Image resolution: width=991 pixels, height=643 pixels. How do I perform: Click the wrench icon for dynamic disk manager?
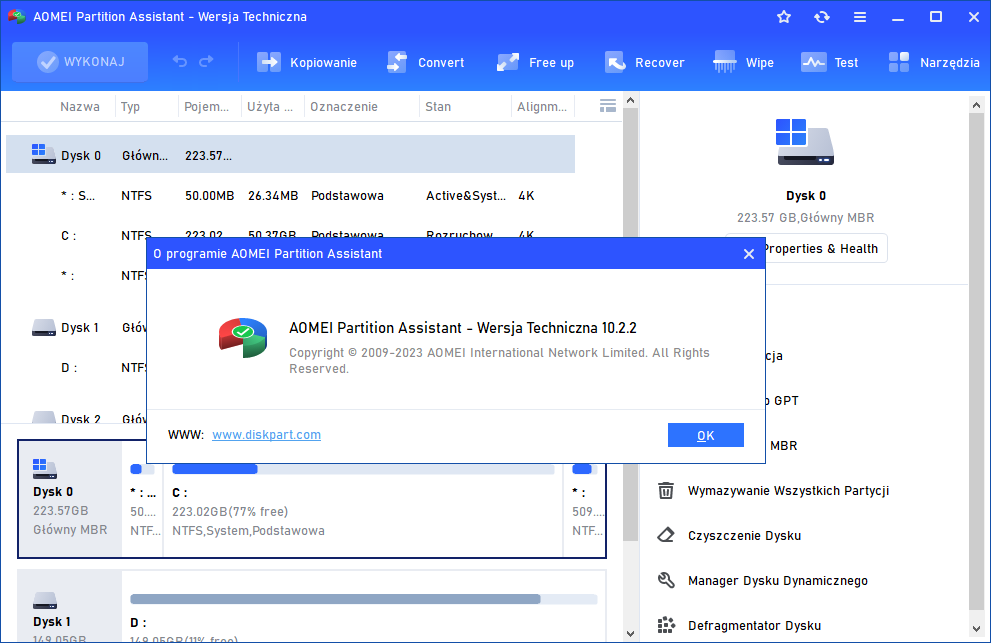(666, 580)
